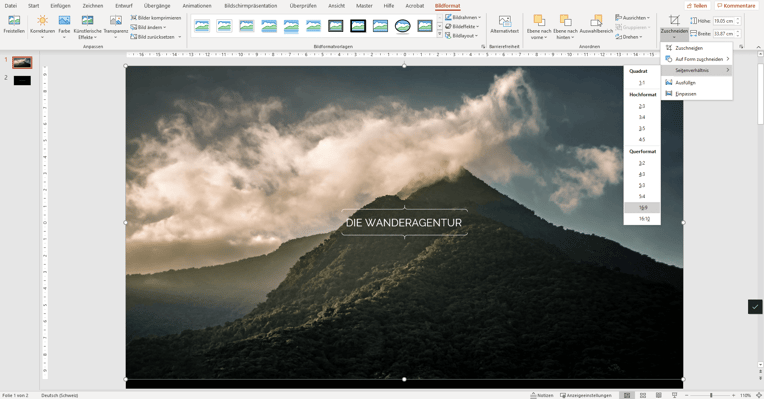Choose the 16:10 landscape aspect ratio
The height and width of the screenshot is (399, 764).
(642, 219)
